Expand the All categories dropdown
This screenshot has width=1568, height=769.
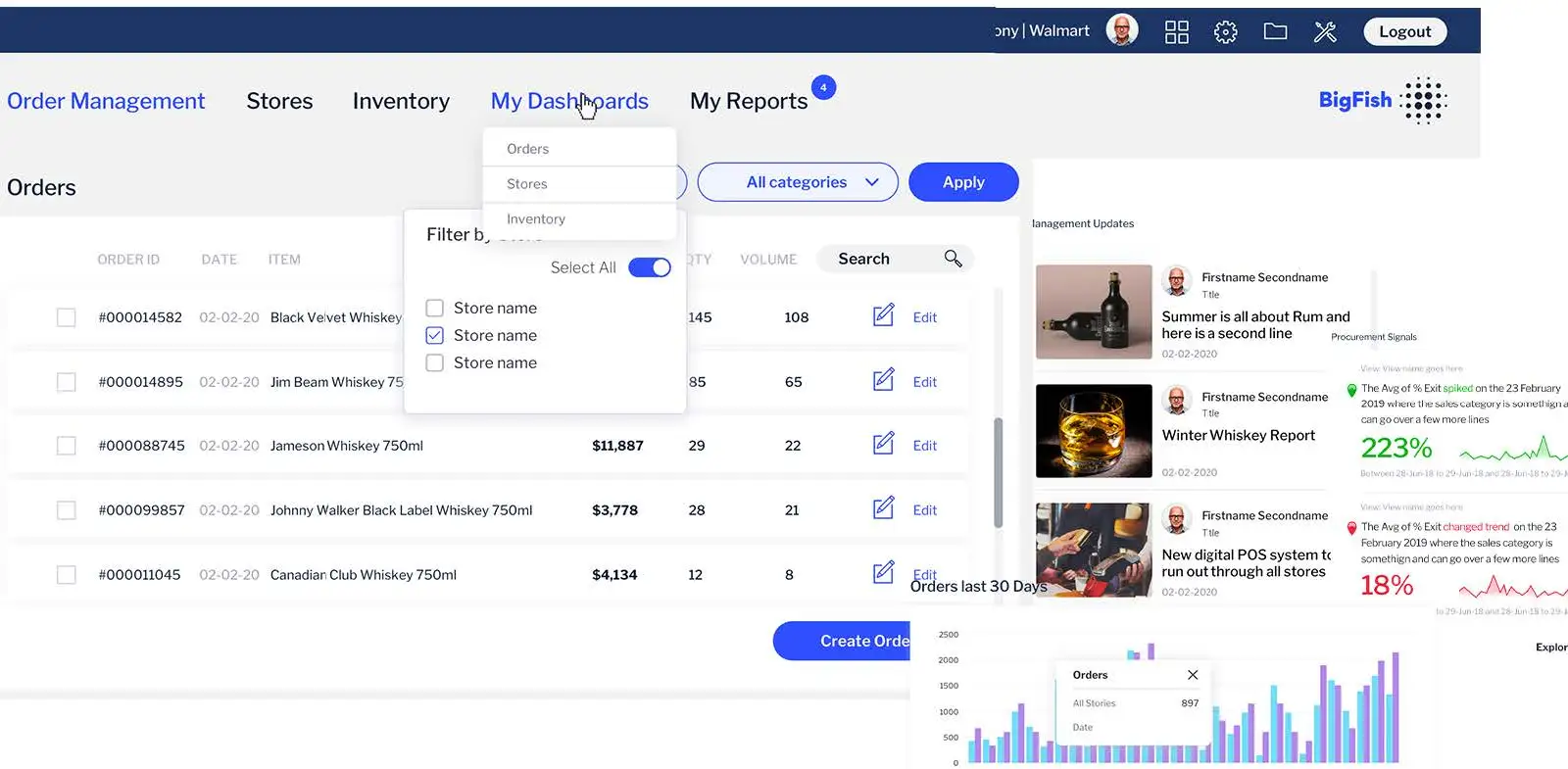(798, 182)
